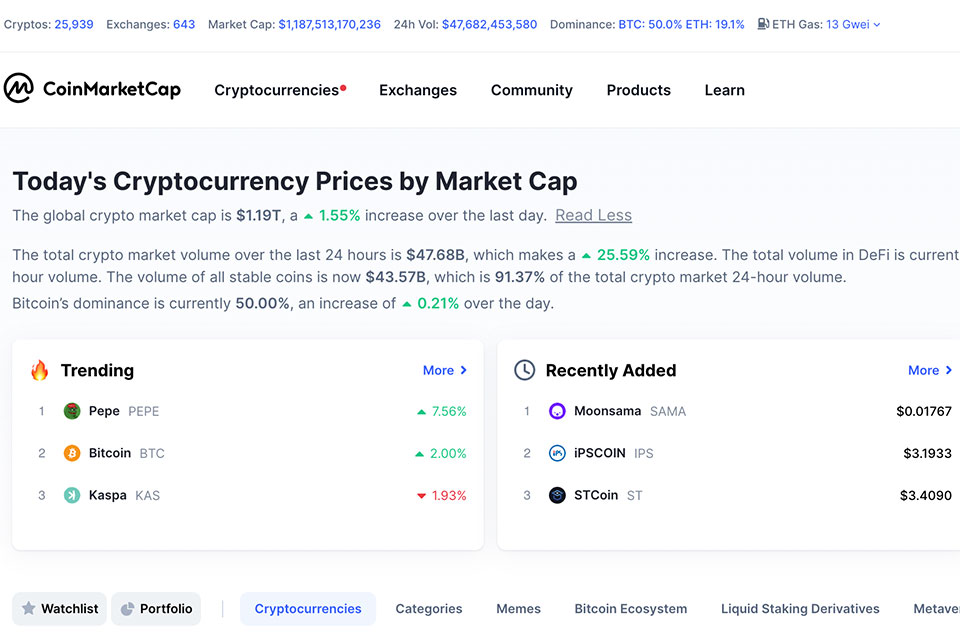The height and width of the screenshot is (640, 960).
Task: Click the Moonsama coin icon
Action: (557, 411)
